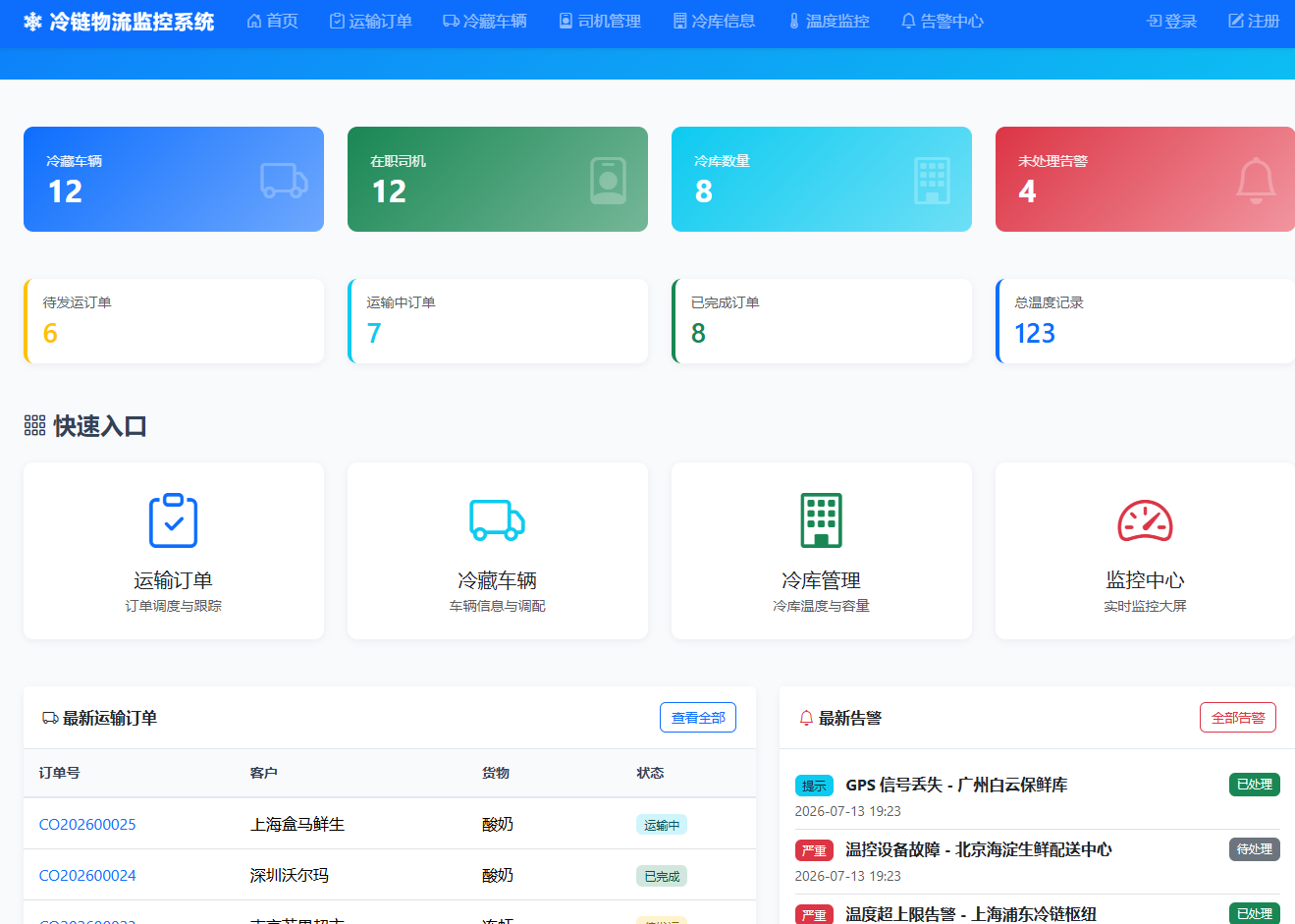Click the 已完成 status badge

tap(662, 876)
